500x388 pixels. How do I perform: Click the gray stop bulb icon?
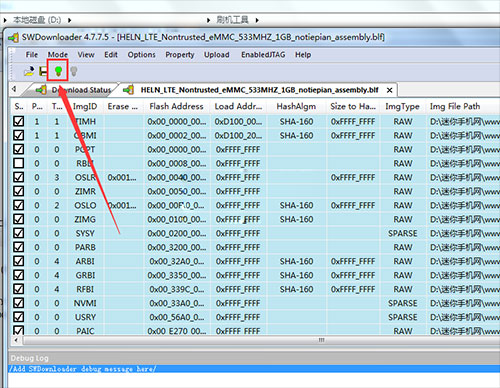click(x=74, y=71)
